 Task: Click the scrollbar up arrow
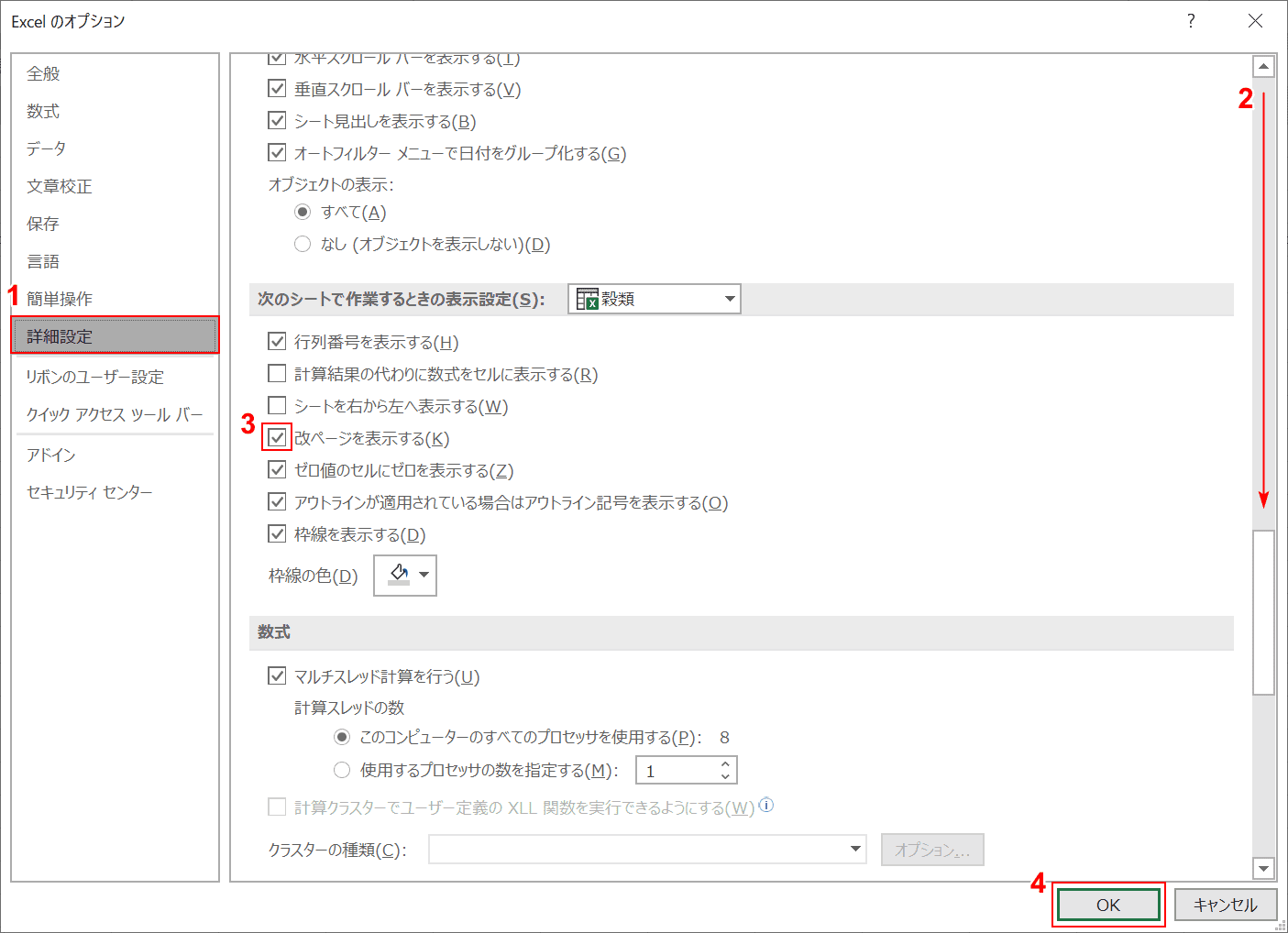1264,66
